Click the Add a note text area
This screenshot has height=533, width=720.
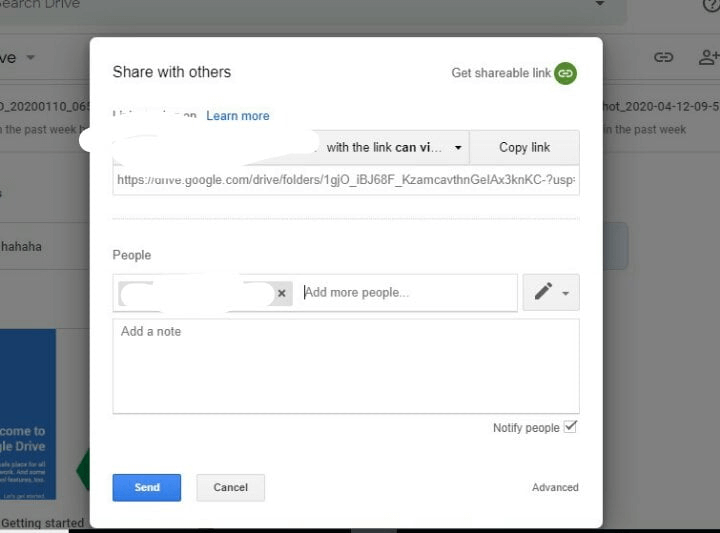(x=346, y=366)
